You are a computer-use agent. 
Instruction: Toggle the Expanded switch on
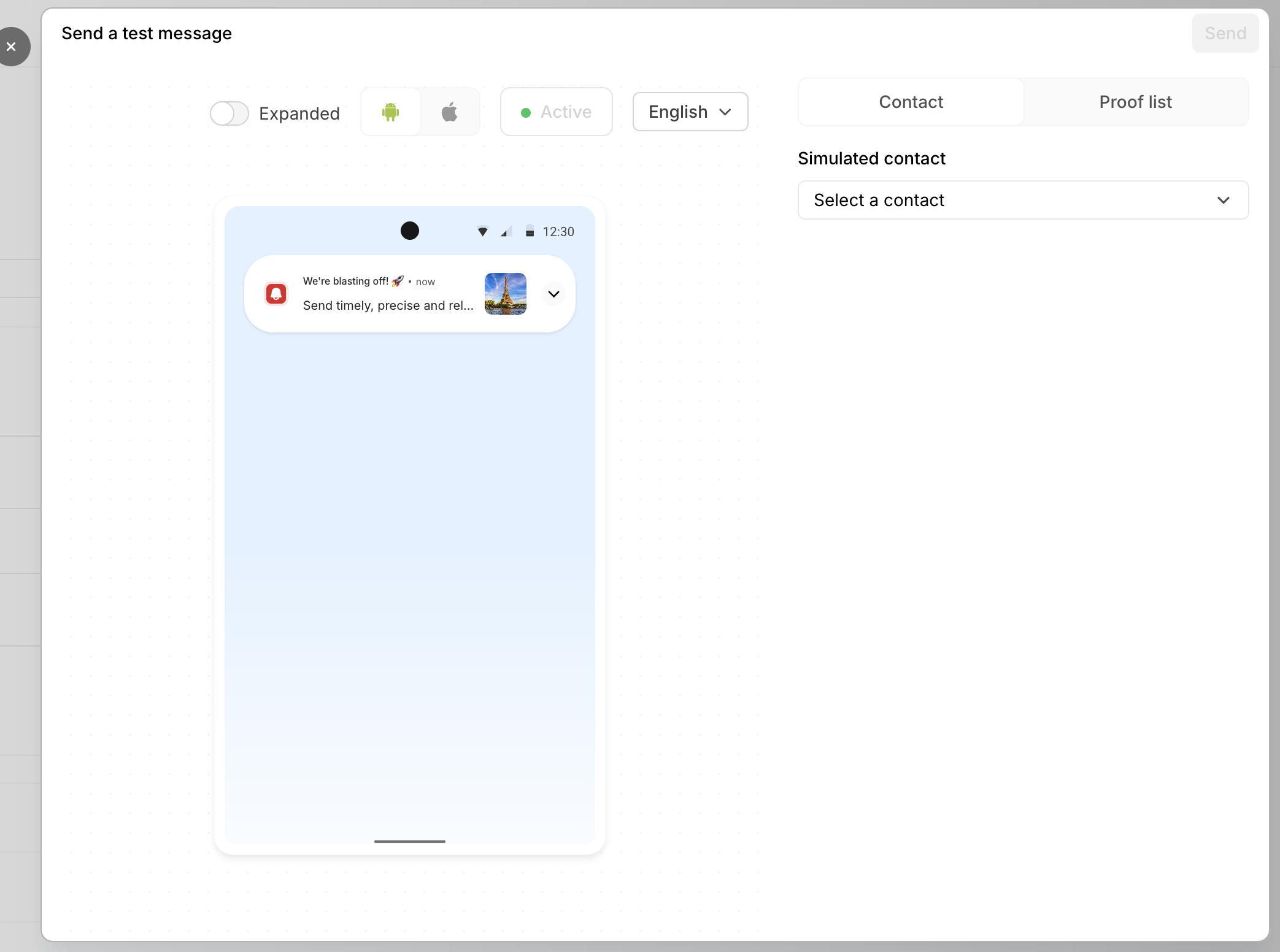coord(229,113)
